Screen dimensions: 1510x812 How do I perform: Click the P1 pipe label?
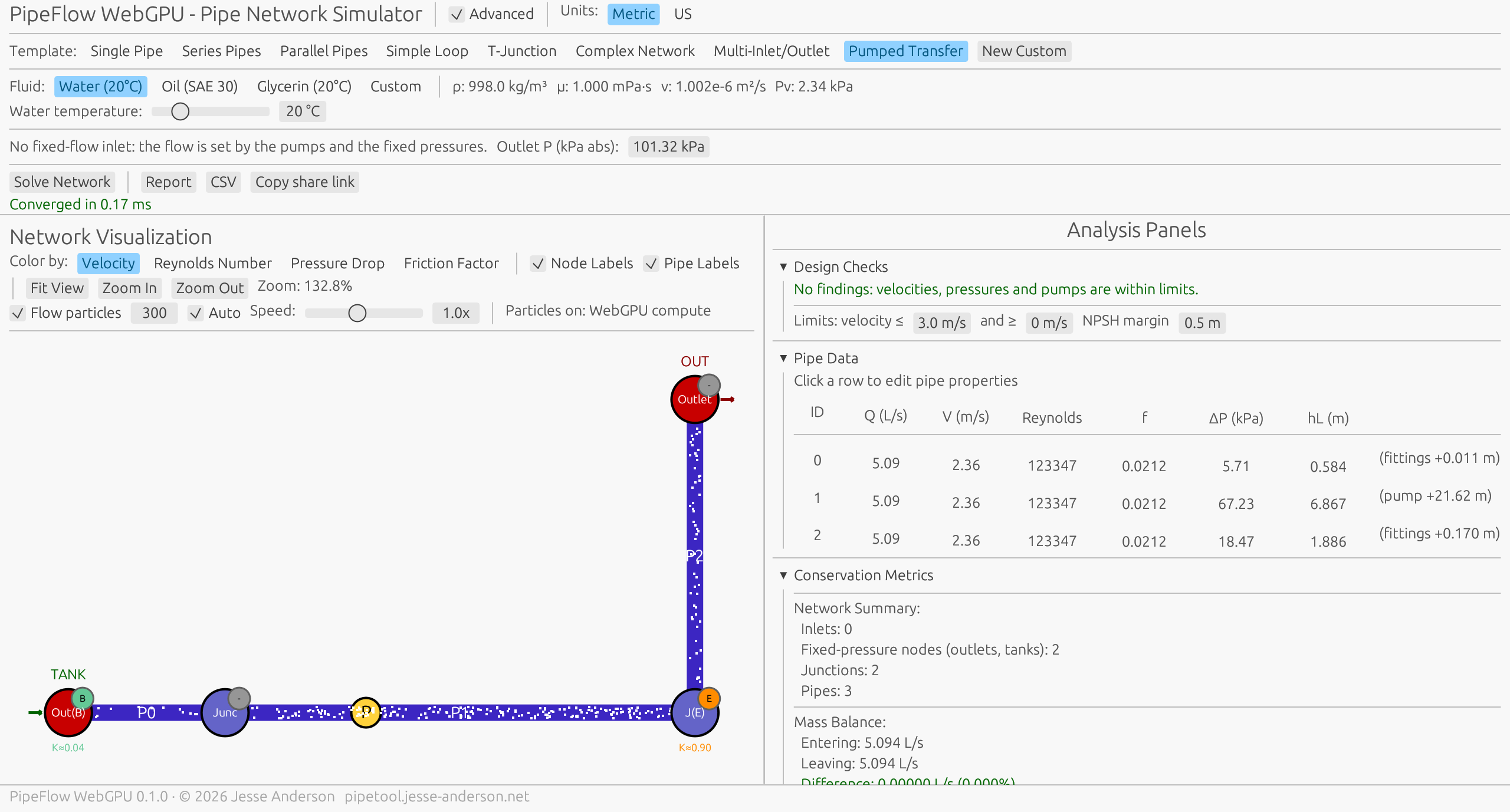coord(460,712)
